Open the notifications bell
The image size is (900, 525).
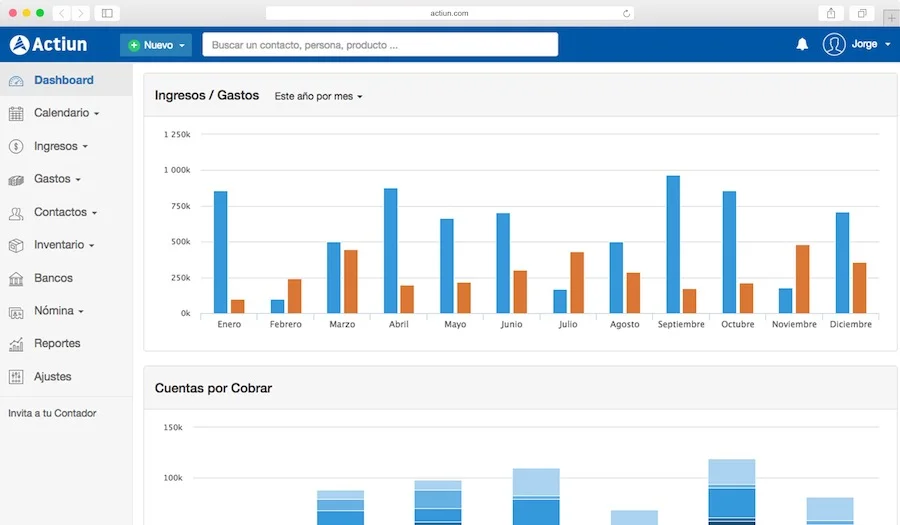click(802, 44)
